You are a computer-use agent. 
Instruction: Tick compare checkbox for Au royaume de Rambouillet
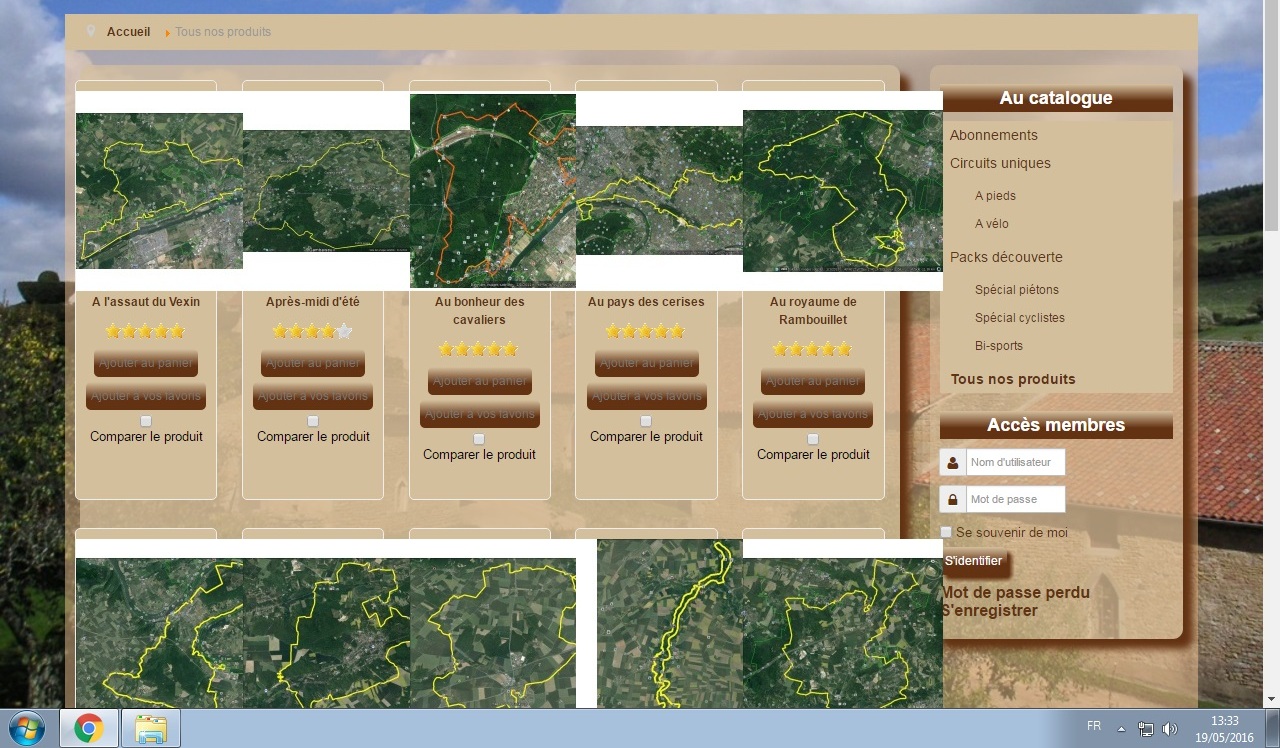point(813,439)
